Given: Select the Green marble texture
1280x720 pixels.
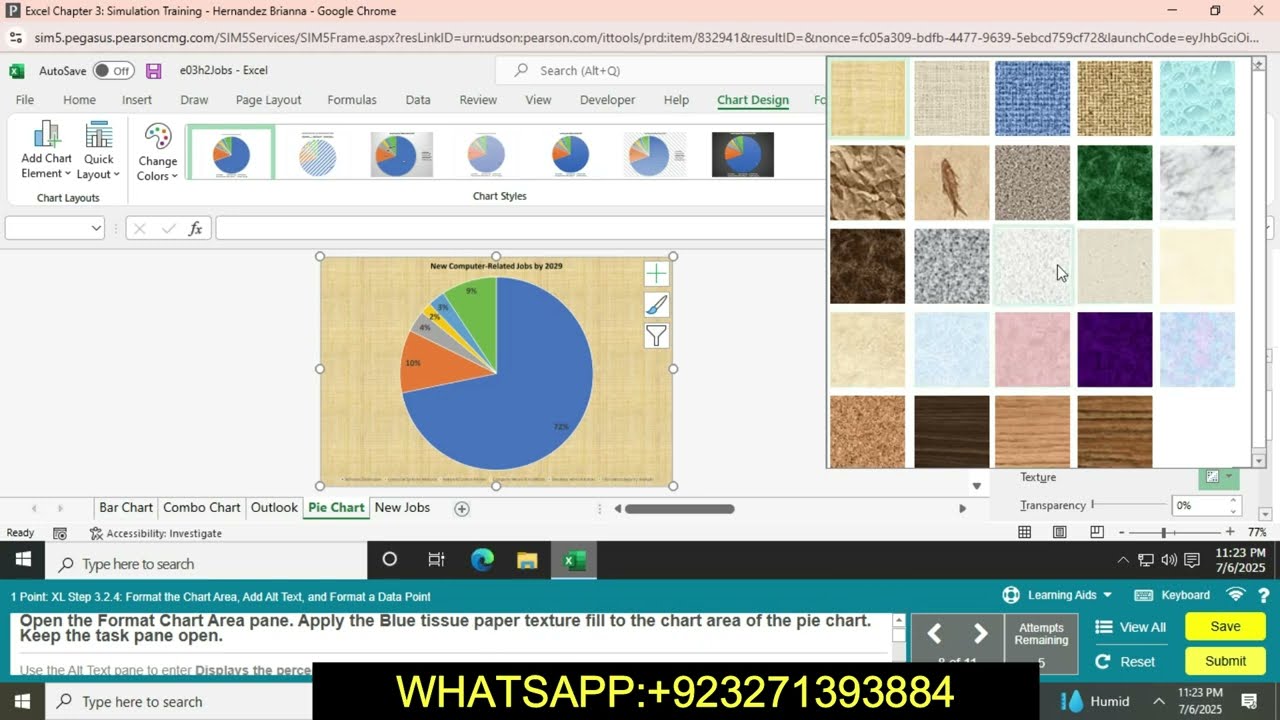Looking at the screenshot, I should [1115, 182].
